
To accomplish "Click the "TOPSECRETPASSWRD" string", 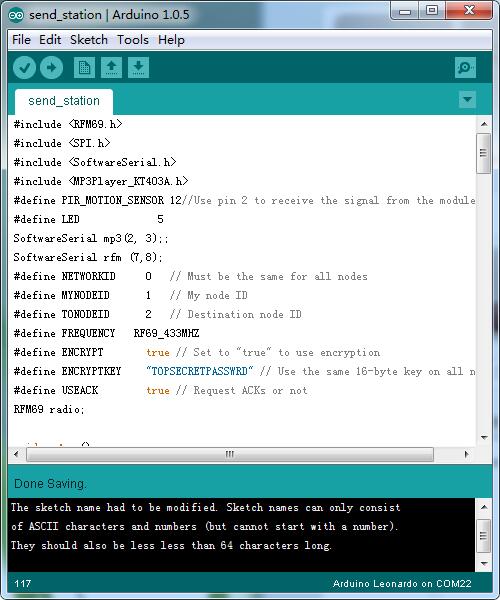I will 200,371.
